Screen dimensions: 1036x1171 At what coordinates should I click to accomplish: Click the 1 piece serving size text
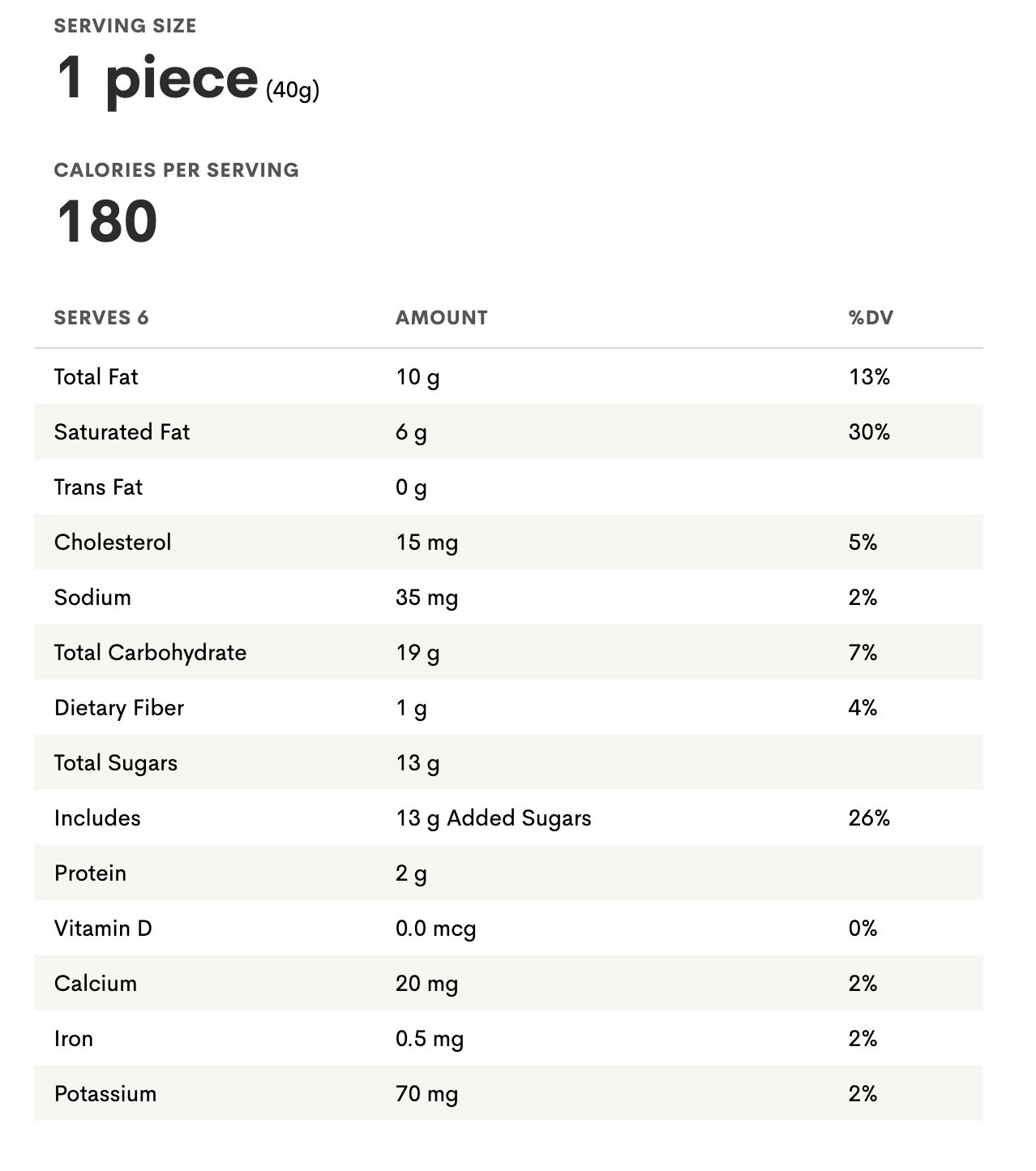click(157, 79)
